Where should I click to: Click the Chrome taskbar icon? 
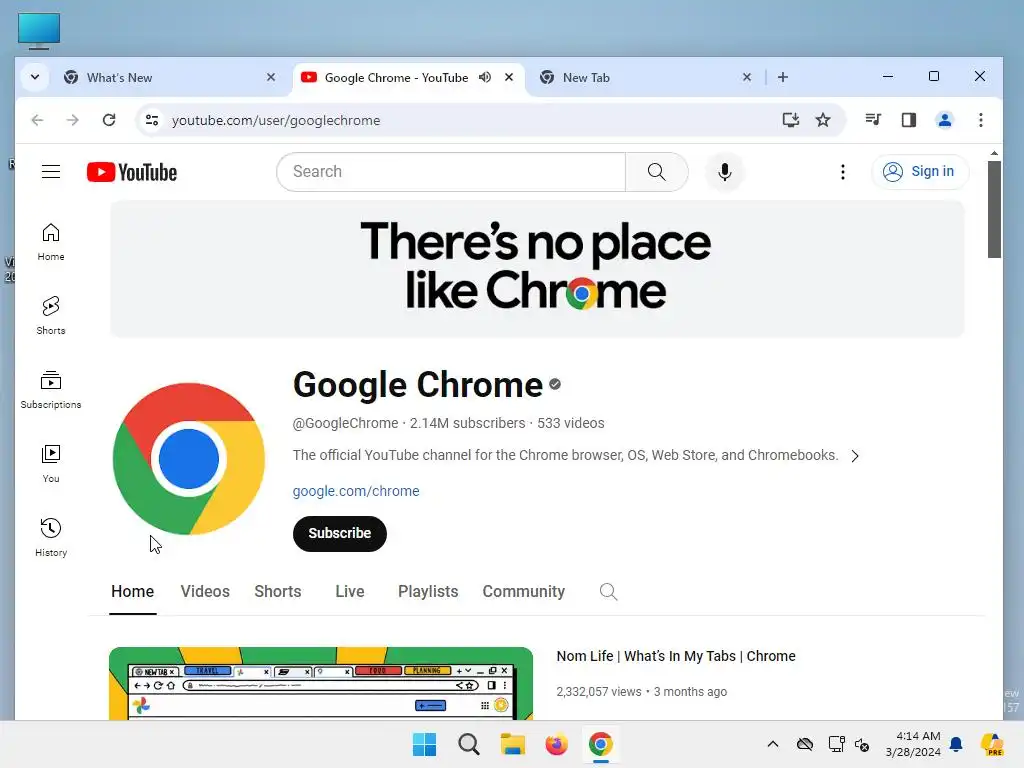point(600,744)
